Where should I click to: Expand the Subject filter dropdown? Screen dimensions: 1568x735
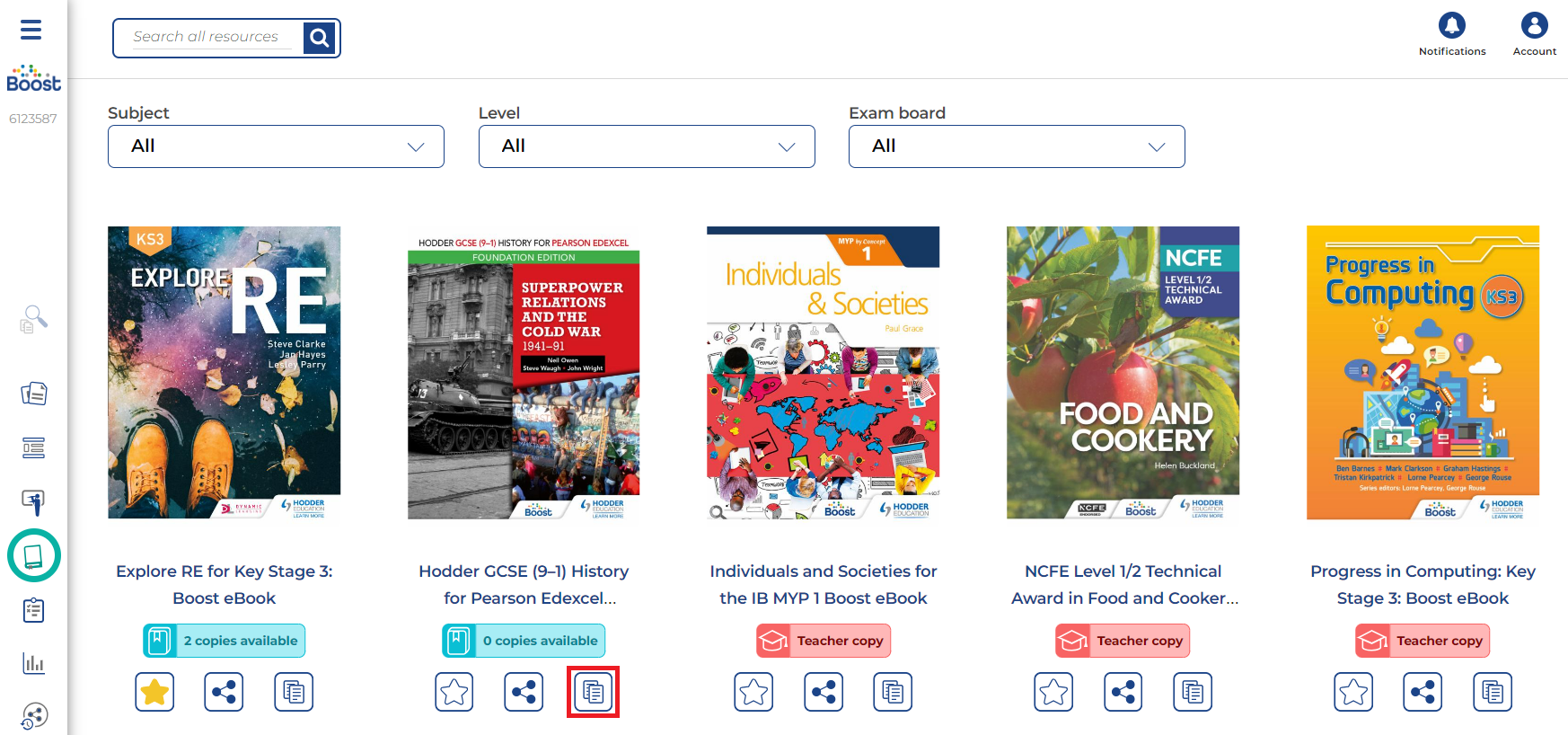point(276,146)
